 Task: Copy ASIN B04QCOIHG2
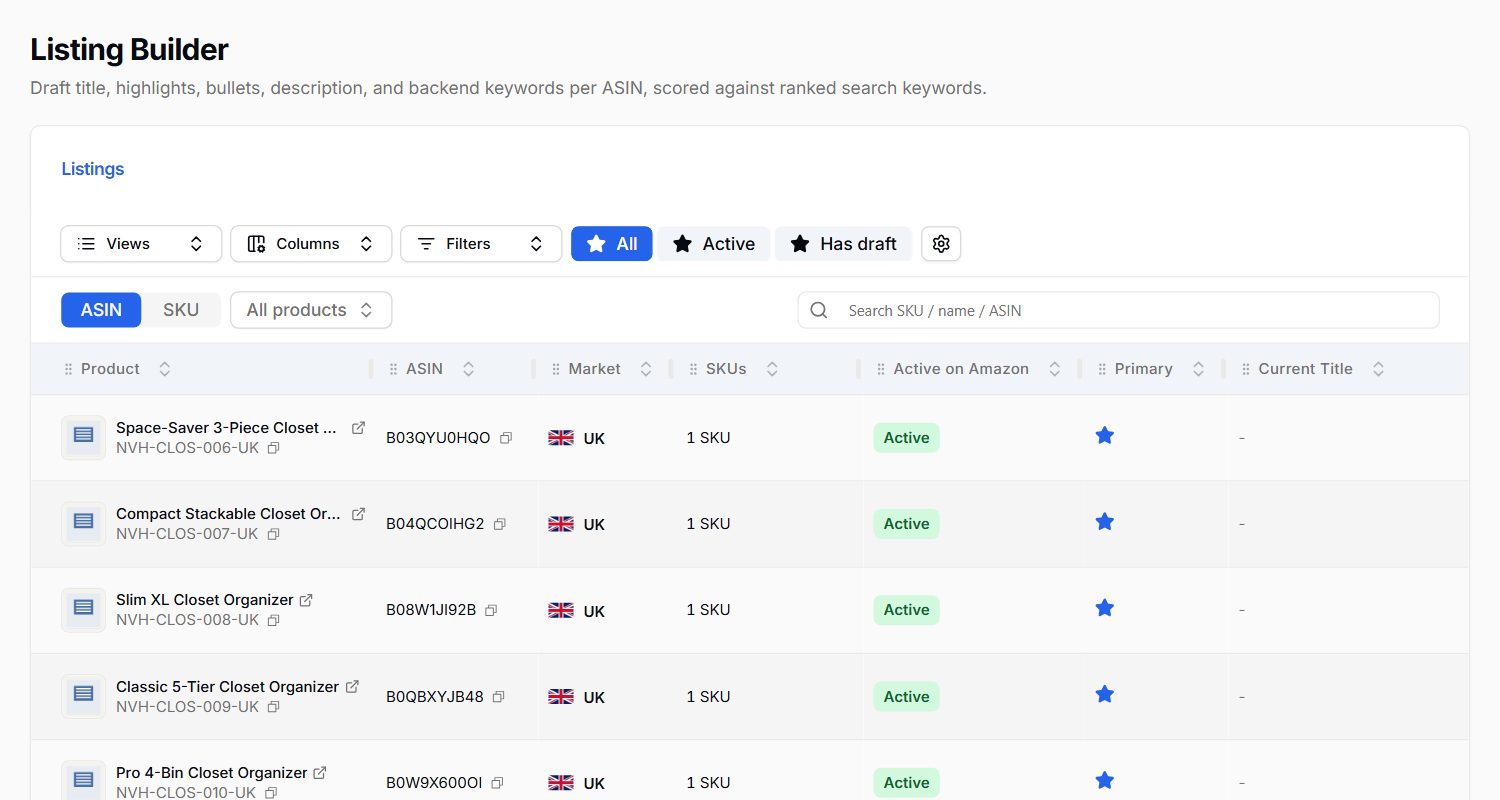coord(500,524)
